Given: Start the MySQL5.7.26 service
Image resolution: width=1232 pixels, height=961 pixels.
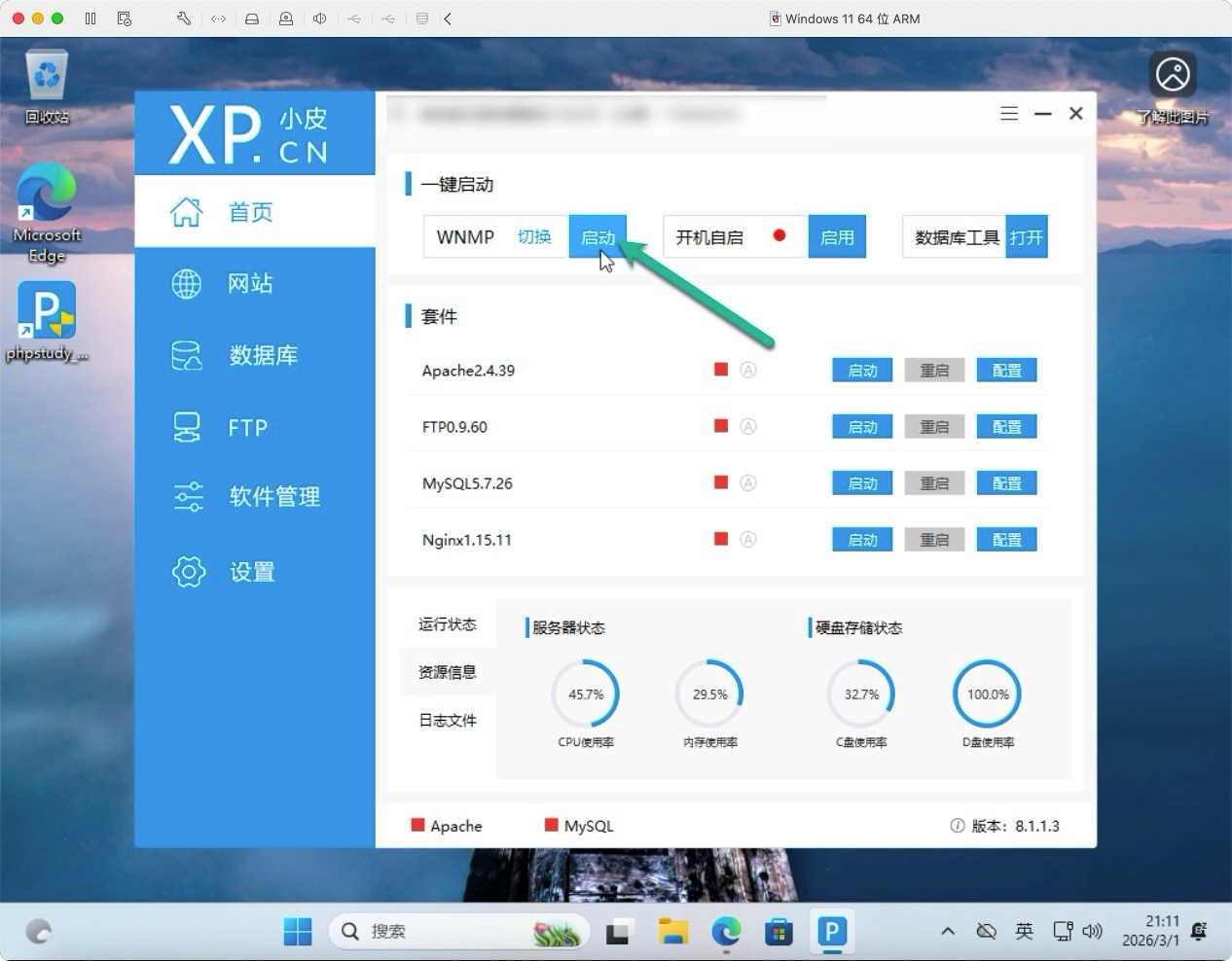Looking at the screenshot, I should (862, 482).
